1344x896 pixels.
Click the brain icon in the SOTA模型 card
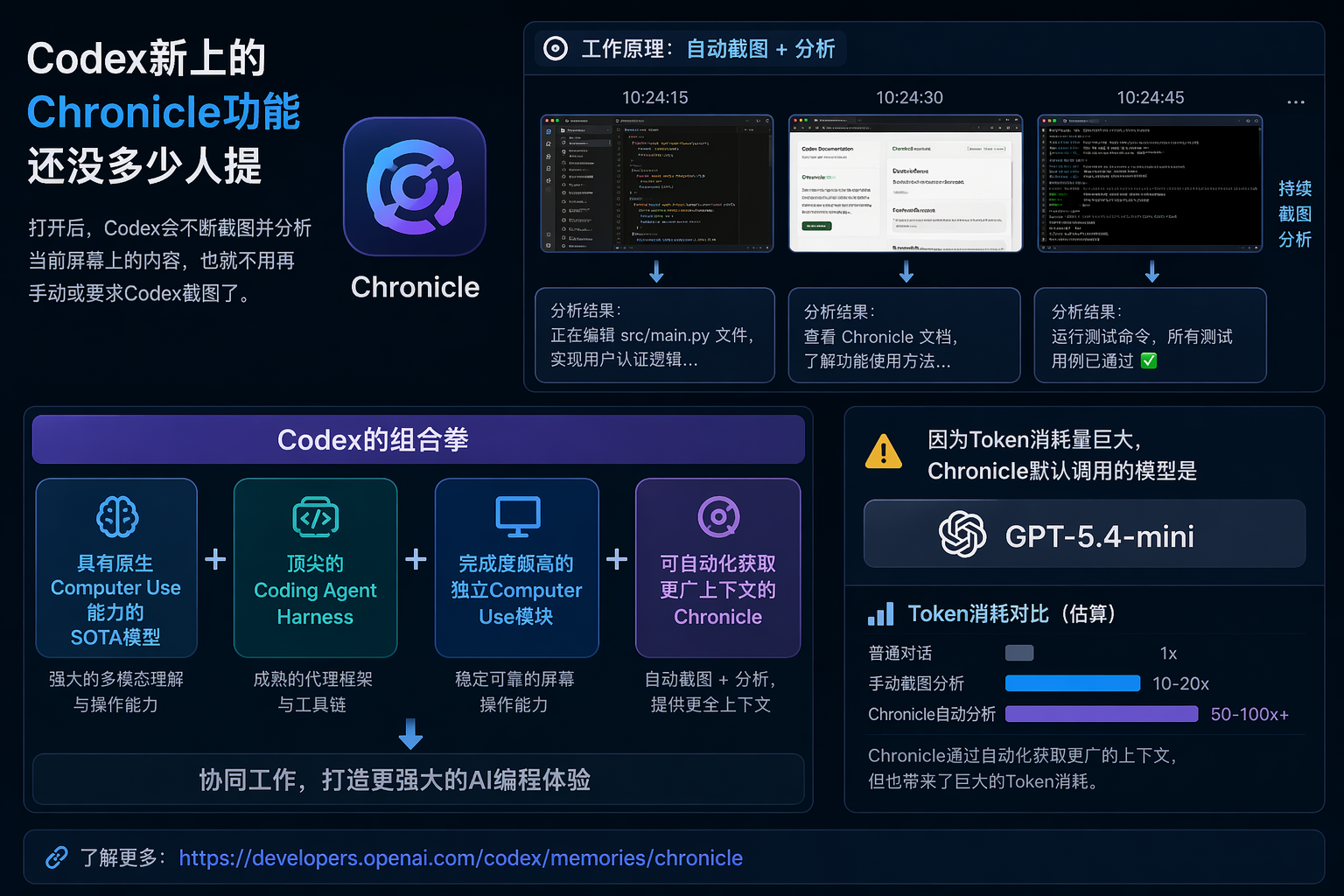[116, 516]
